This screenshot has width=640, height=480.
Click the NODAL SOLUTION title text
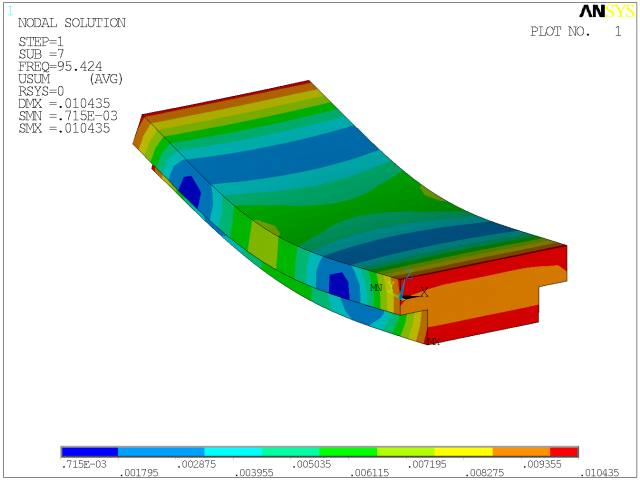point(72,23)
